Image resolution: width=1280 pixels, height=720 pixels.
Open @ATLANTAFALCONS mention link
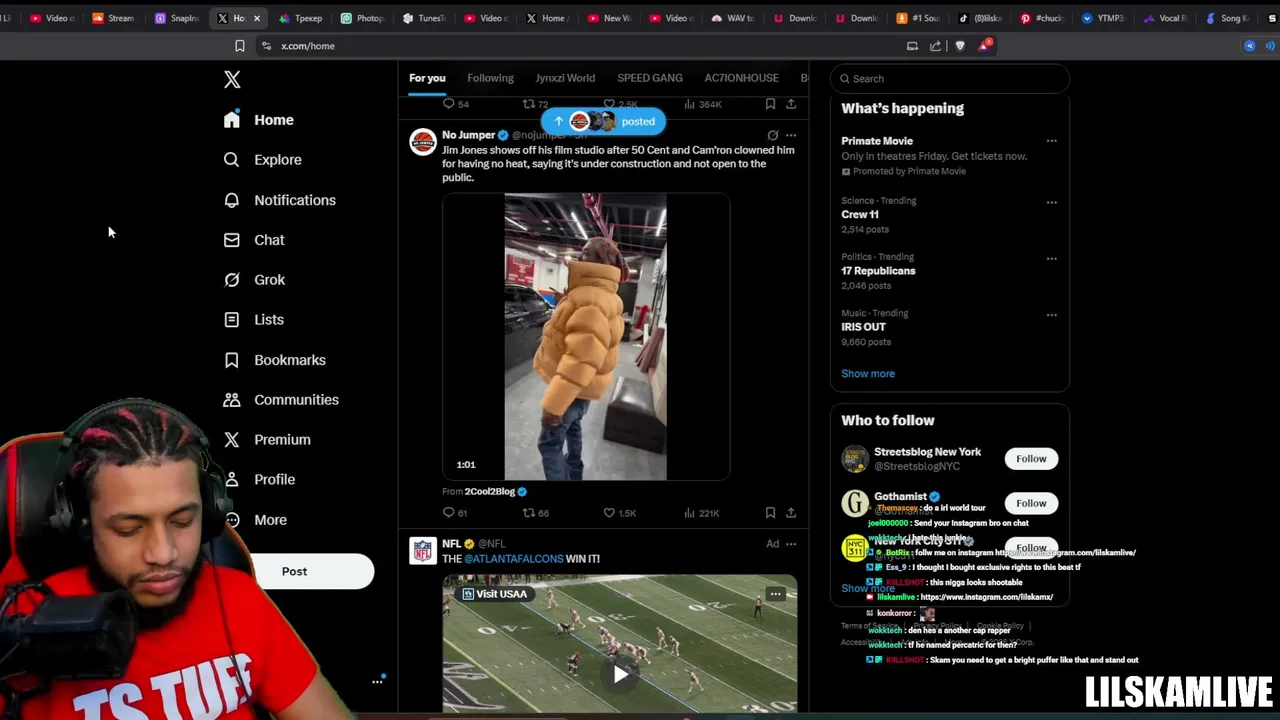pos(514,559)
